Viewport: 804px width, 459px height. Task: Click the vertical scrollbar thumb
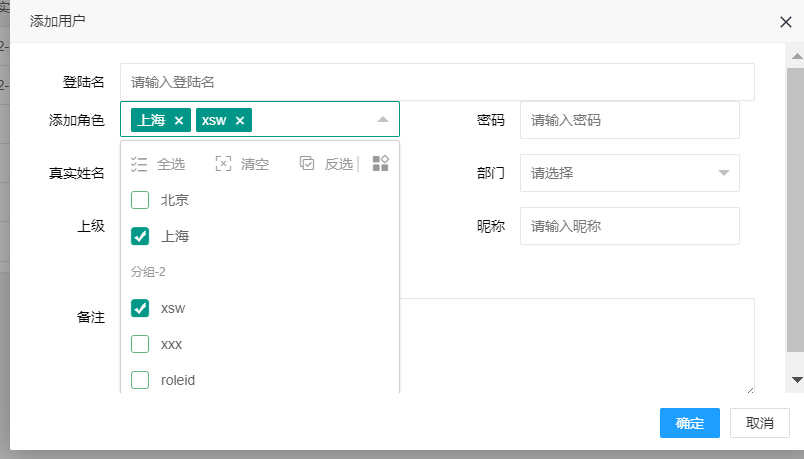click(x=795, y=210)
